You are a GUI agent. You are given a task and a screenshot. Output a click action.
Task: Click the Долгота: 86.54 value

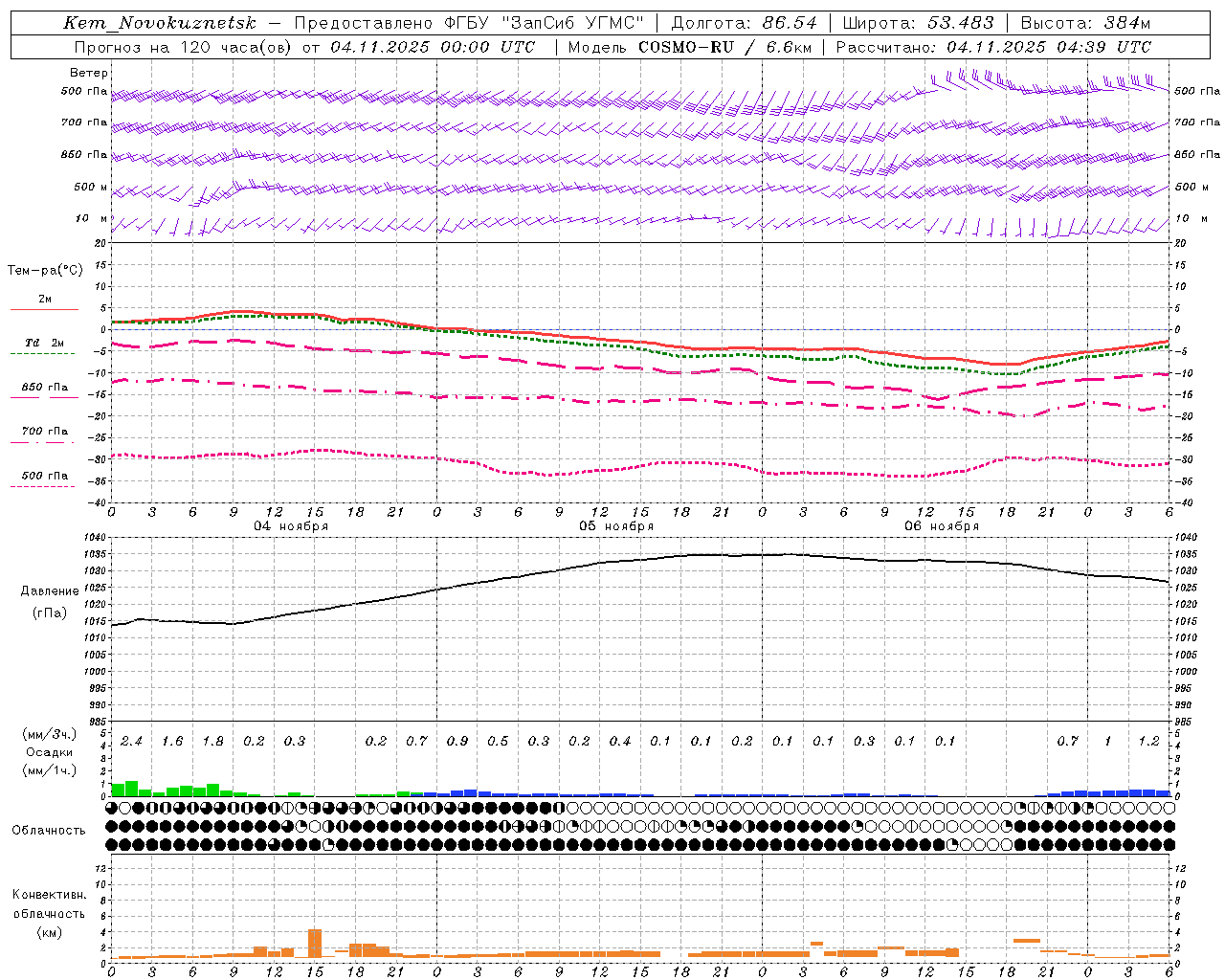coord(744,23)
